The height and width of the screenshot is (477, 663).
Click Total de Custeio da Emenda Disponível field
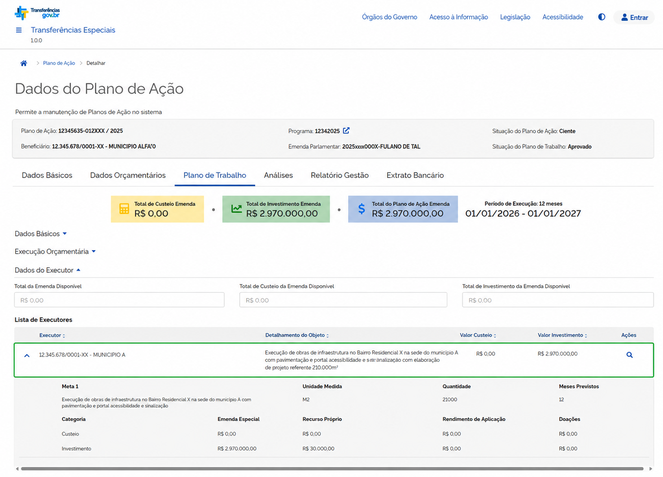pyautogui.click(x=343, y=300)
